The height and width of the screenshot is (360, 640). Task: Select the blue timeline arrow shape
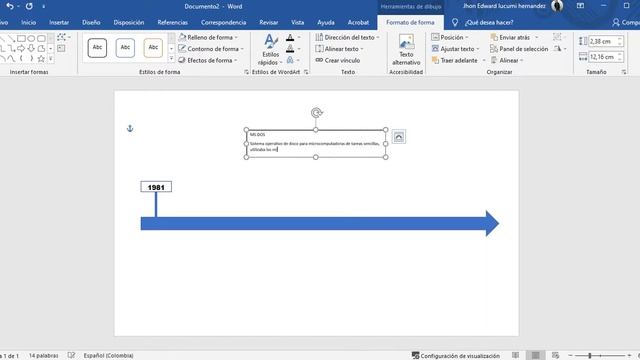(320, 223)
